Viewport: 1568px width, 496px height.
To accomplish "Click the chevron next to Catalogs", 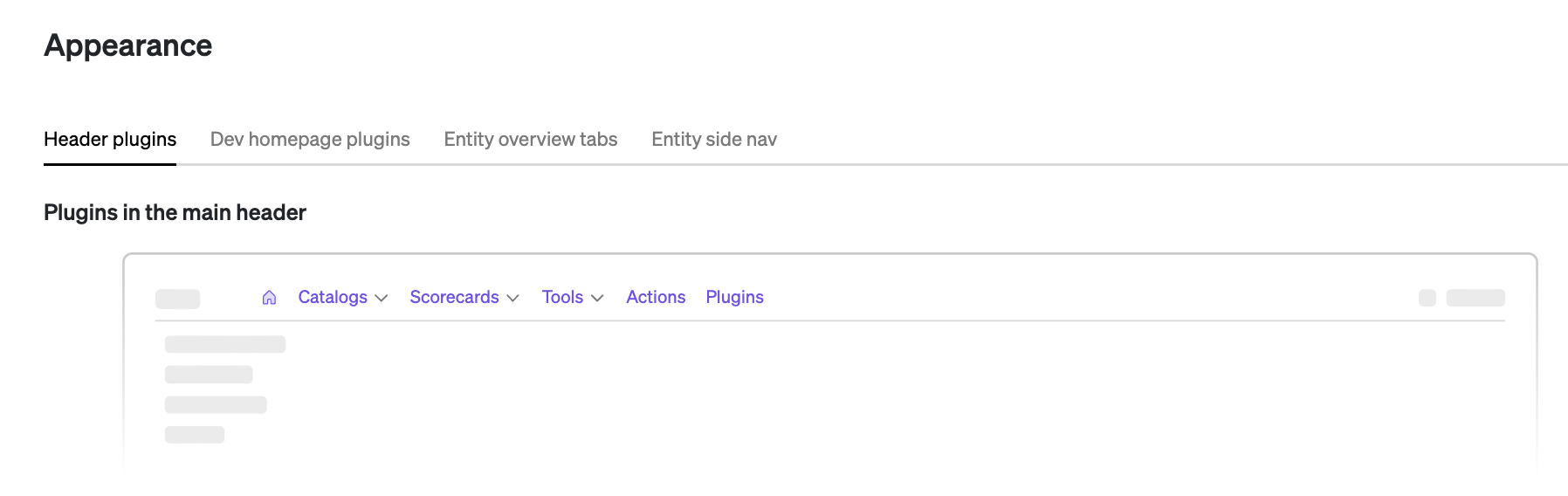I will (382, 299).
